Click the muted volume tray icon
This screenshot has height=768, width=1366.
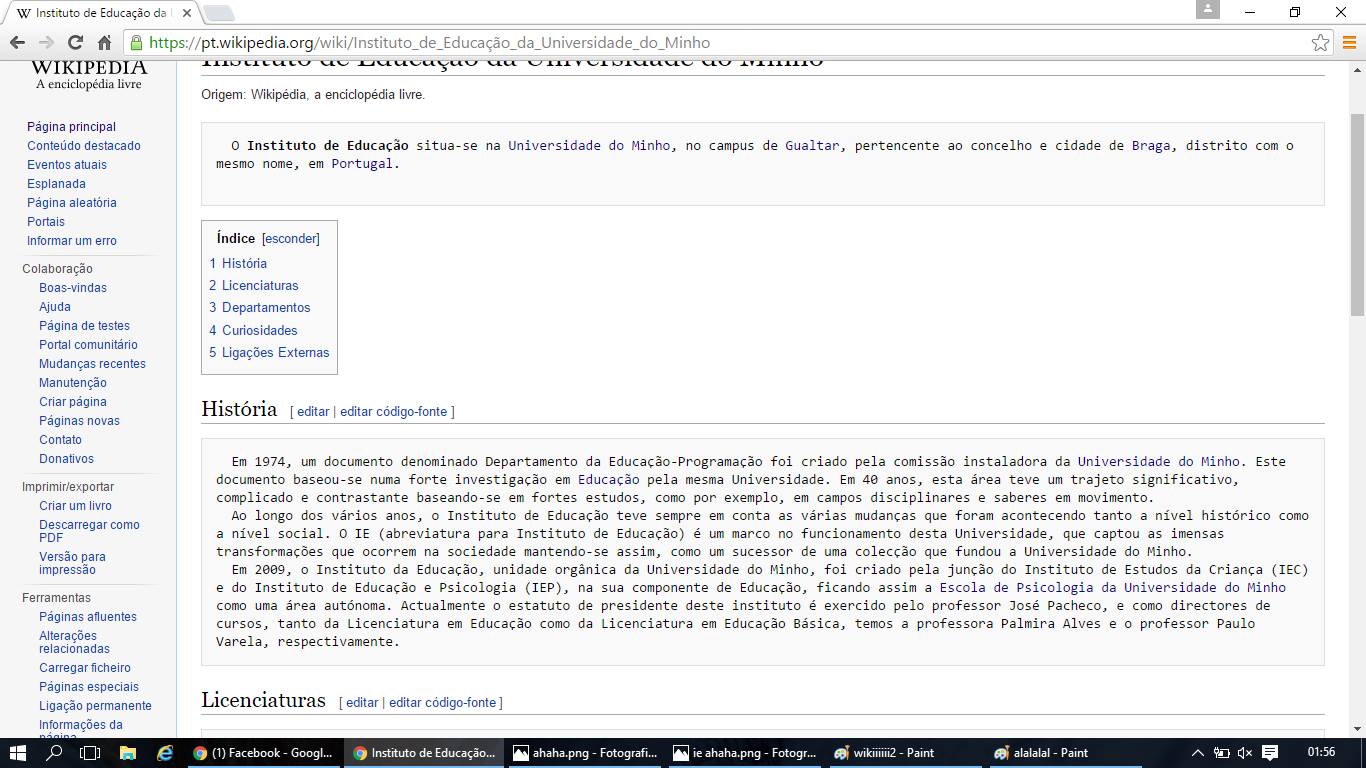point(1245,753)
